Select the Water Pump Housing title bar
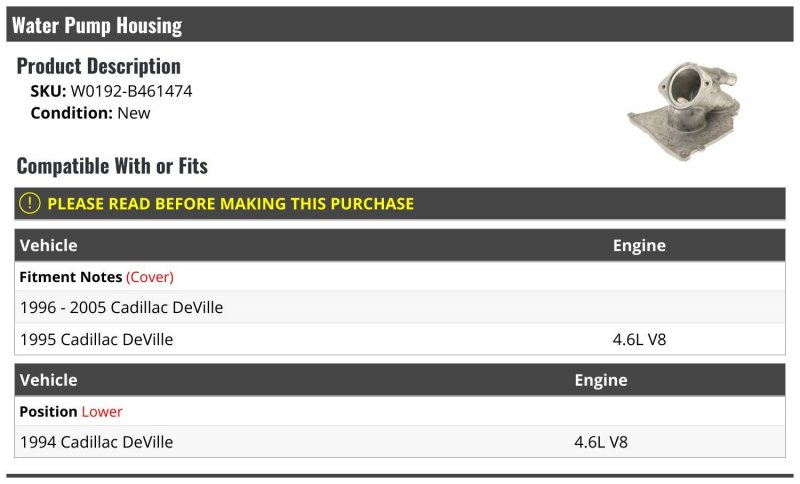The width and height of the screenshot is (800, 484). coord(400,24)
